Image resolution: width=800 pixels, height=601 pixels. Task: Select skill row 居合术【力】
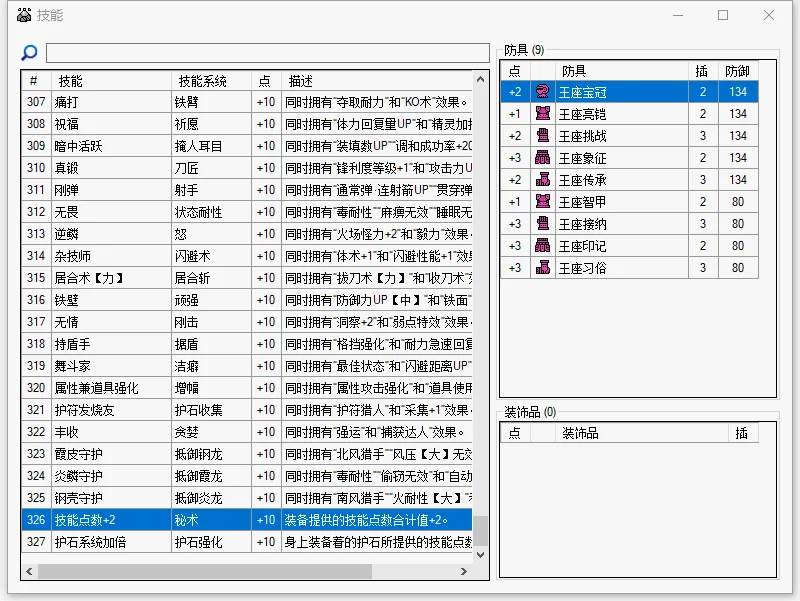coord(247,278)
